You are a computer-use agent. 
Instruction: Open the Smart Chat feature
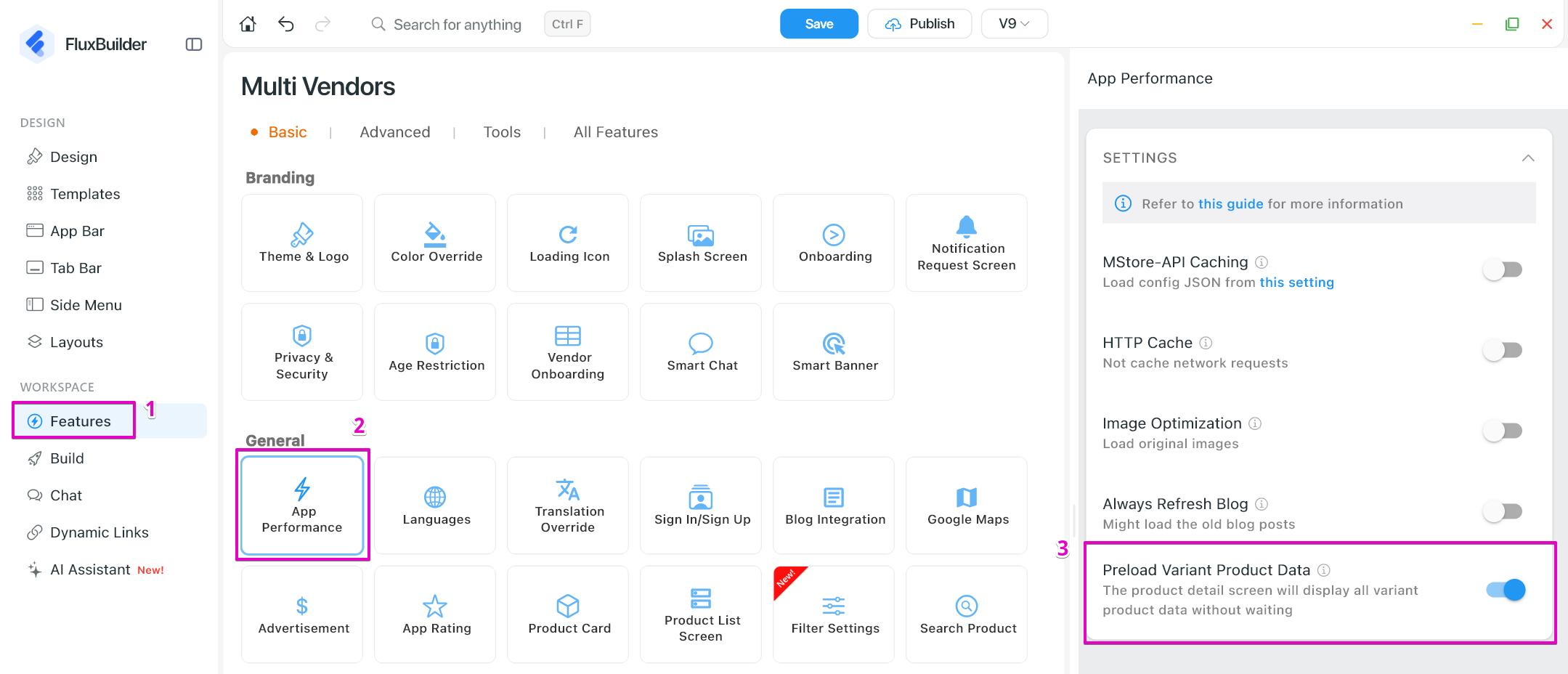[701, 352]
